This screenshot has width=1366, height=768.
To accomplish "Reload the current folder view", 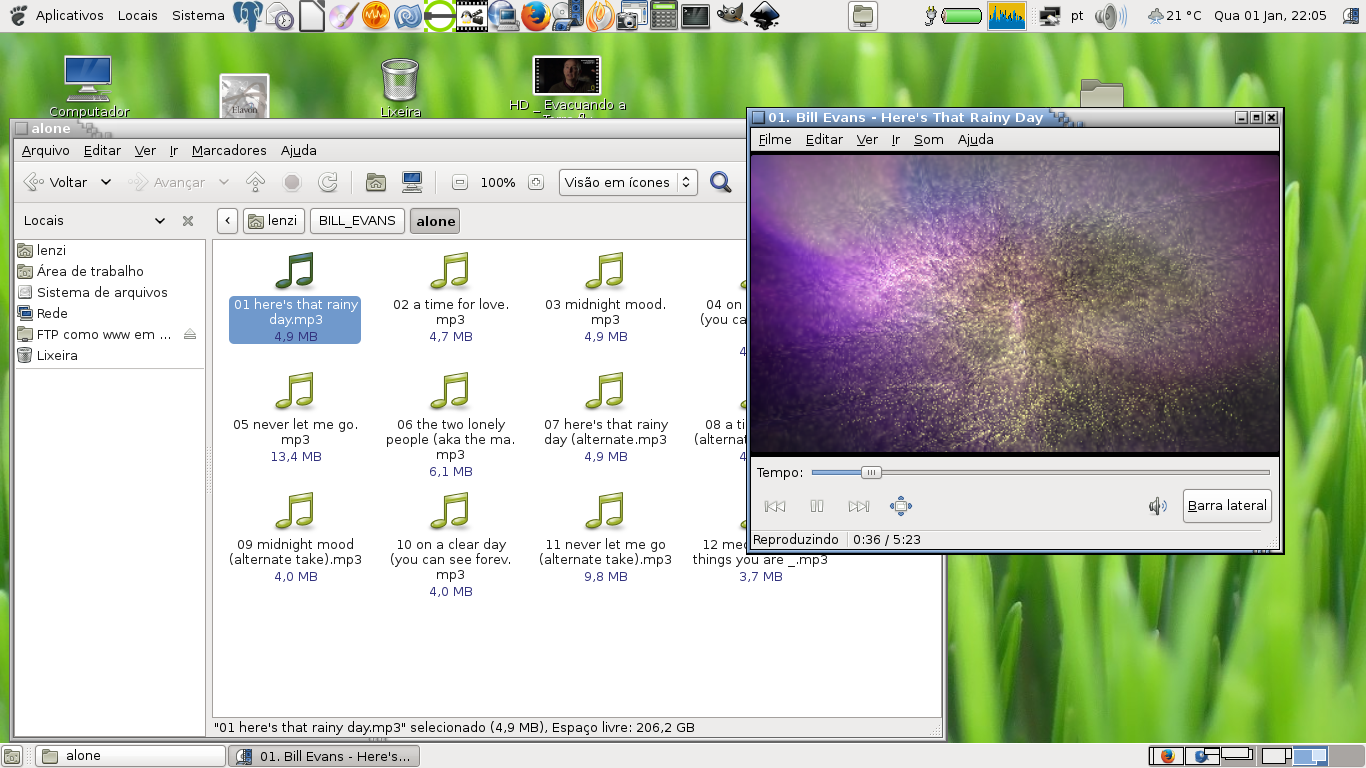I will (327, 182).
